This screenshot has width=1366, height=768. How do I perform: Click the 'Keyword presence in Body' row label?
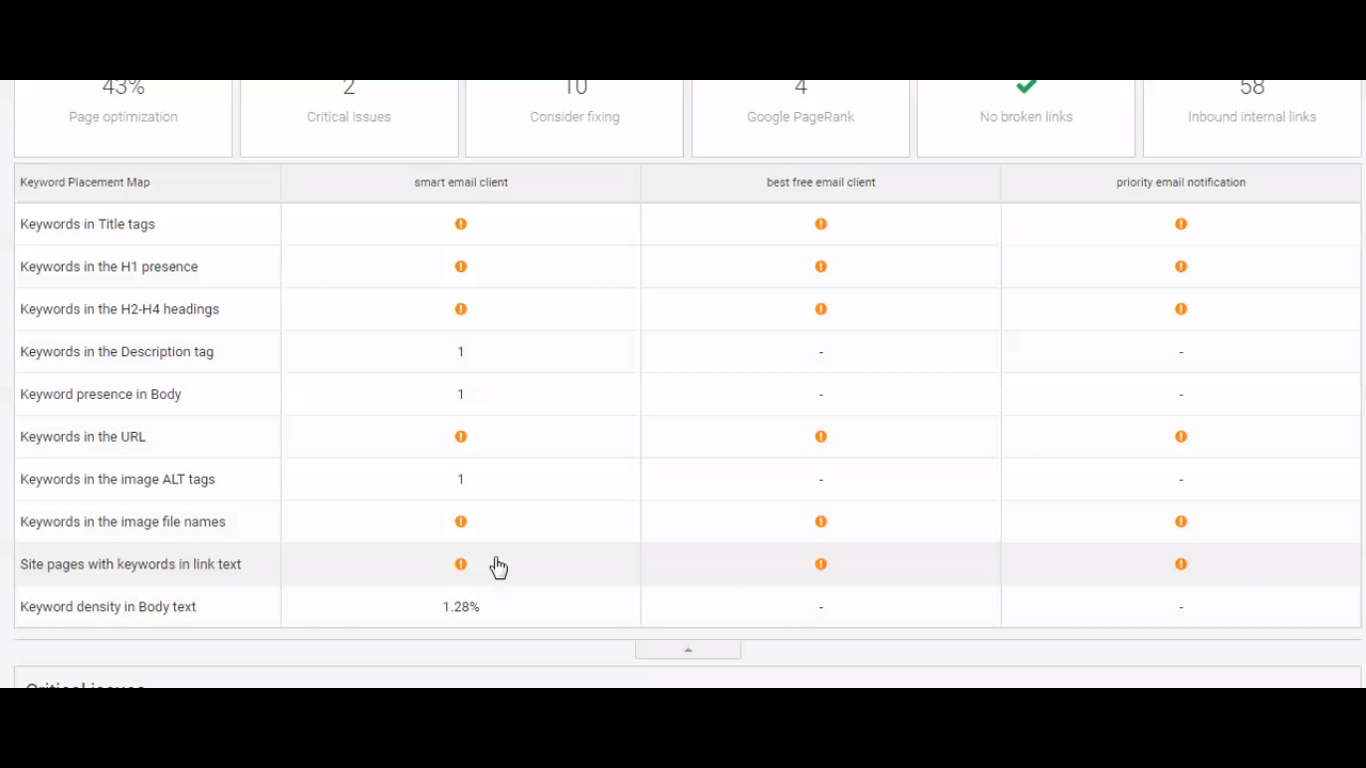coord(101,394)
